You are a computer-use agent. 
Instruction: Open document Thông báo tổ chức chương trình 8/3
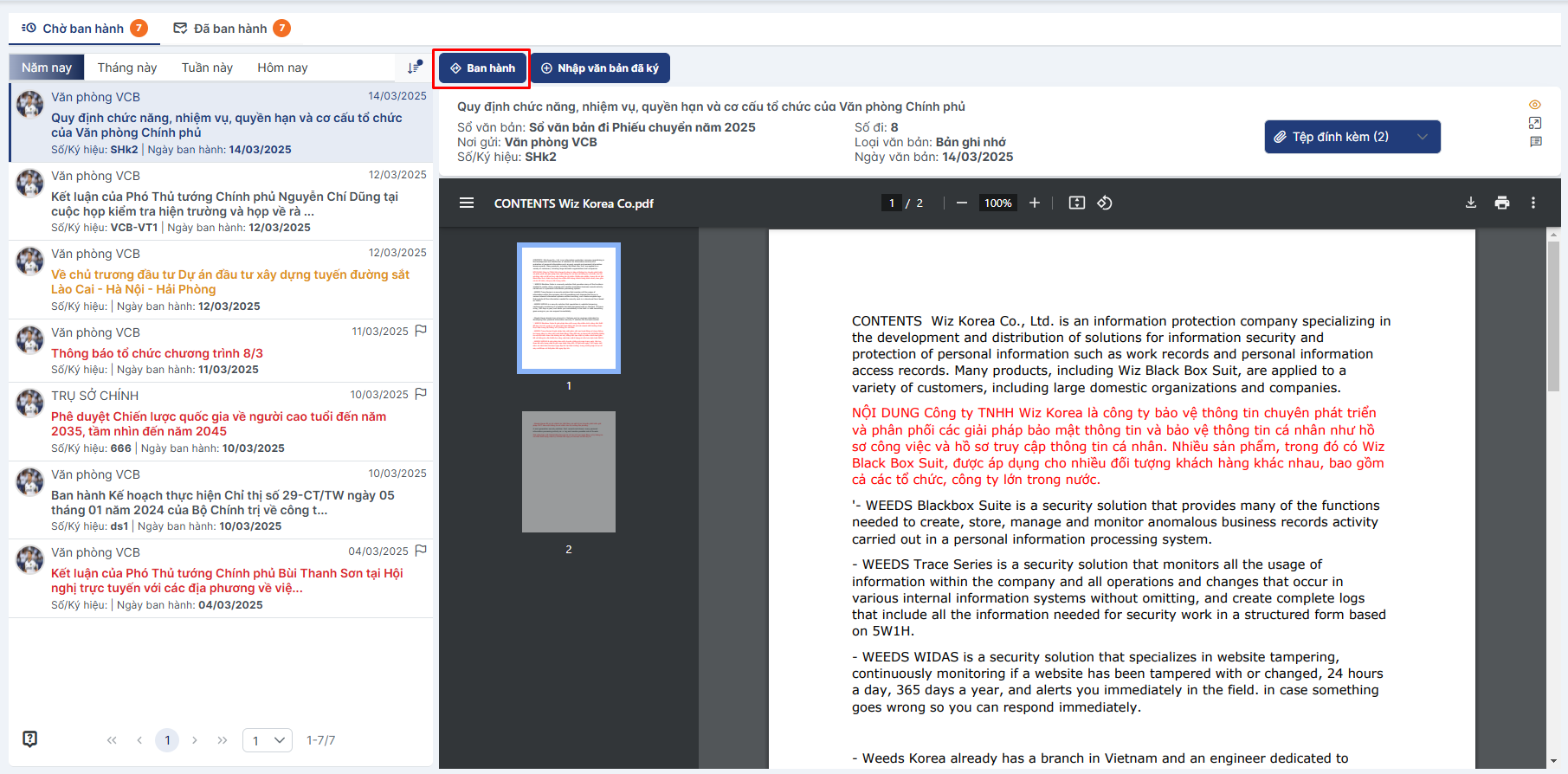[221, 351]
